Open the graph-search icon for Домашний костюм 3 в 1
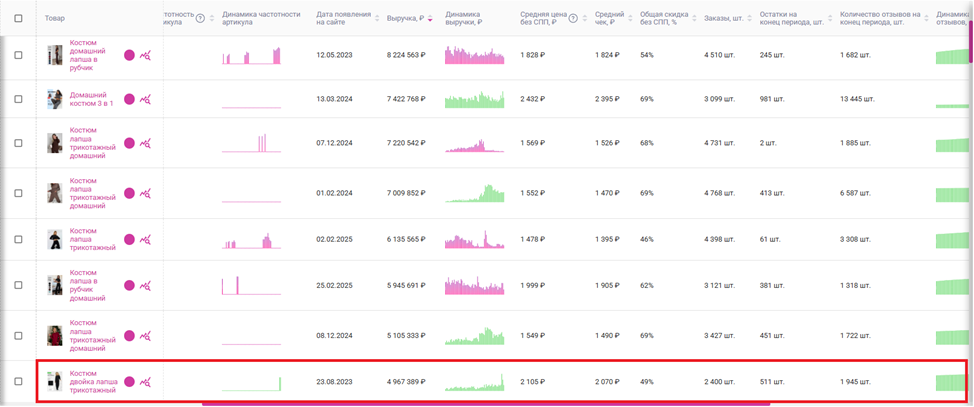 pos(145,99)
